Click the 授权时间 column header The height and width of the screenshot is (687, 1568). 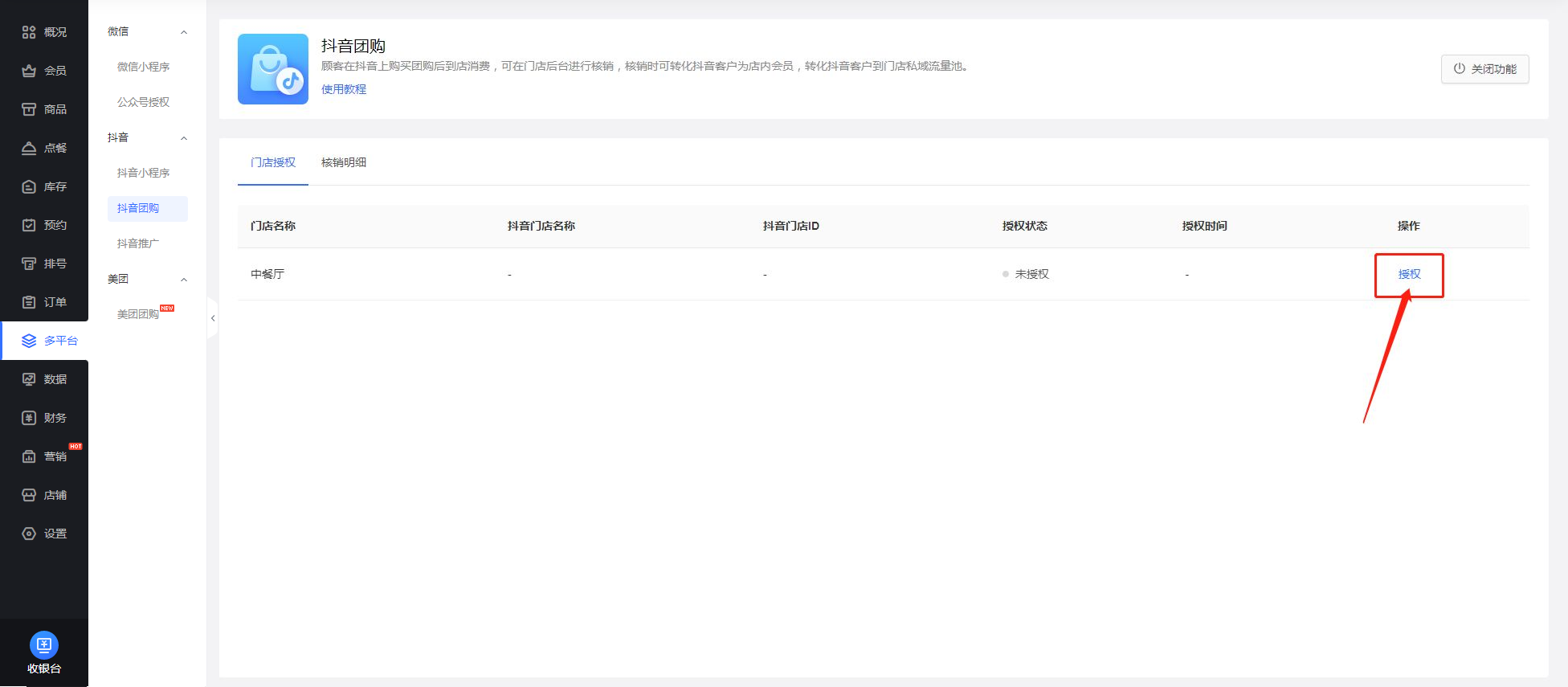(1205, 226)
